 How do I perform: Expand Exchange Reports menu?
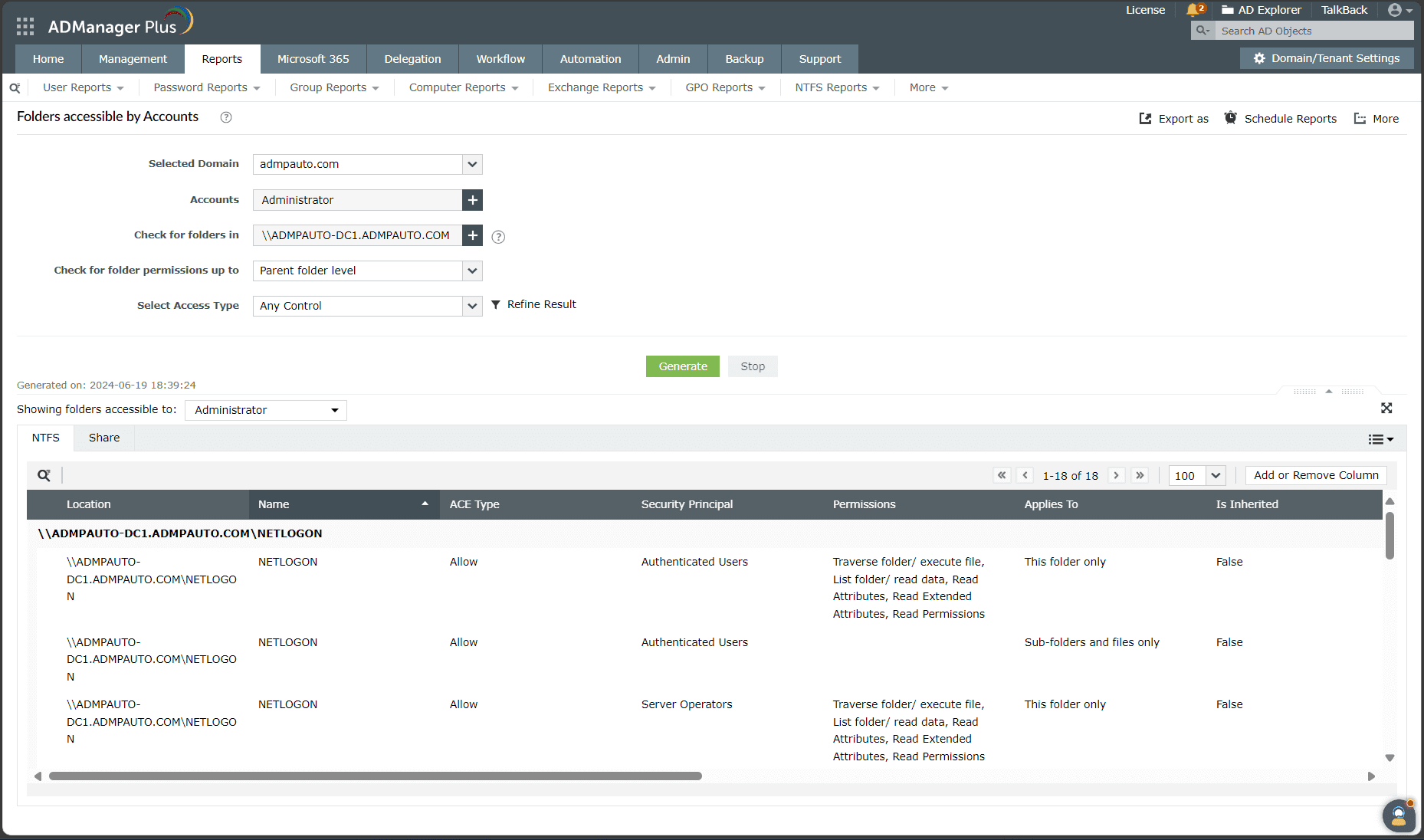[602, 87]
